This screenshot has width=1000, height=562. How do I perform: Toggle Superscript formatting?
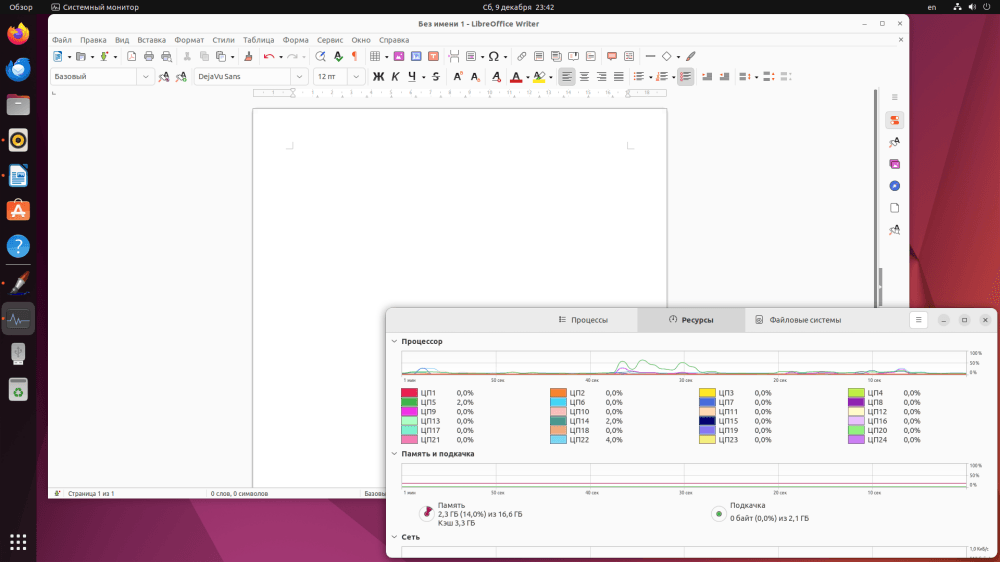(457, 77)
